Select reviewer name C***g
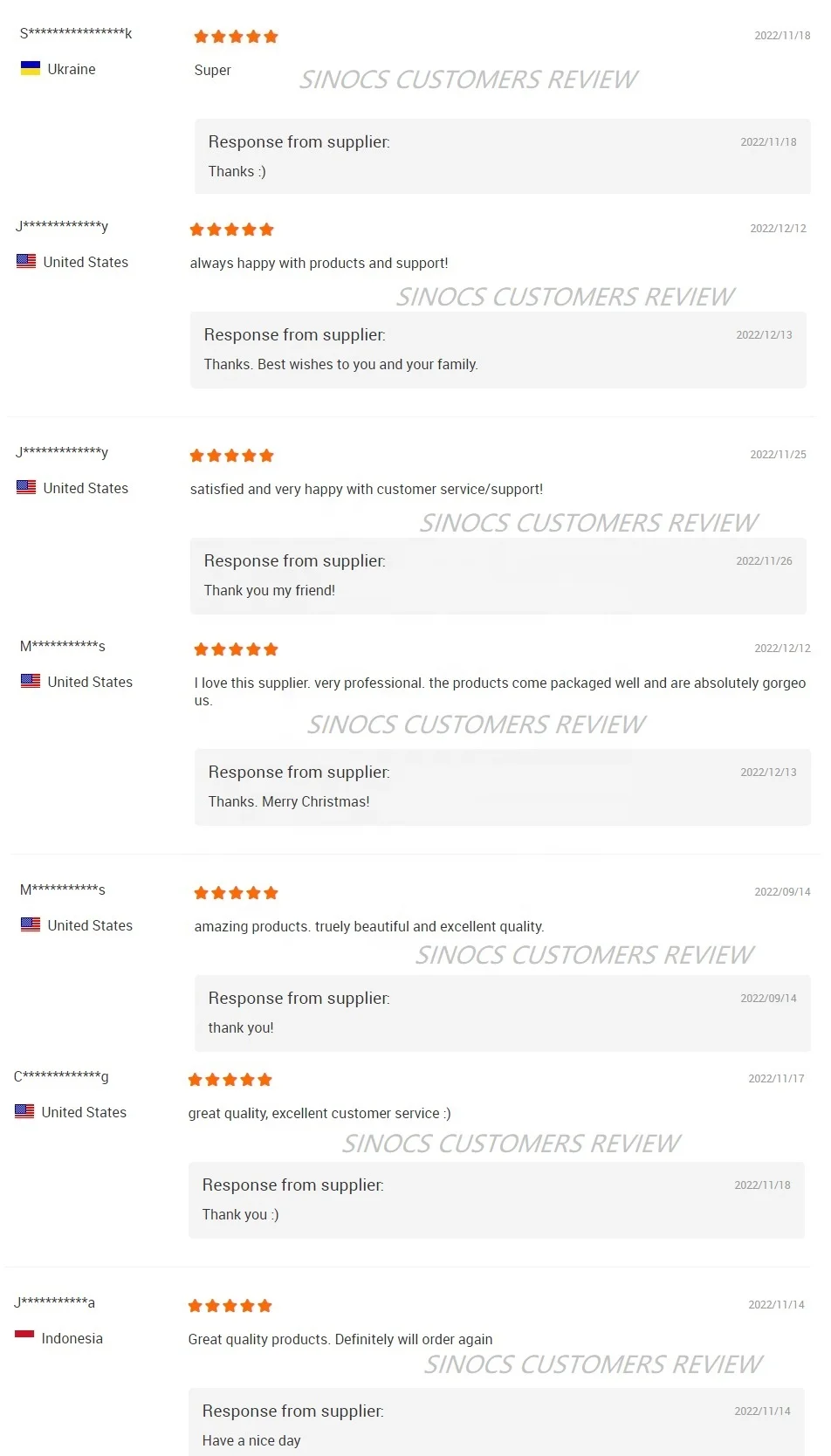 click(x=61, y=1077)
